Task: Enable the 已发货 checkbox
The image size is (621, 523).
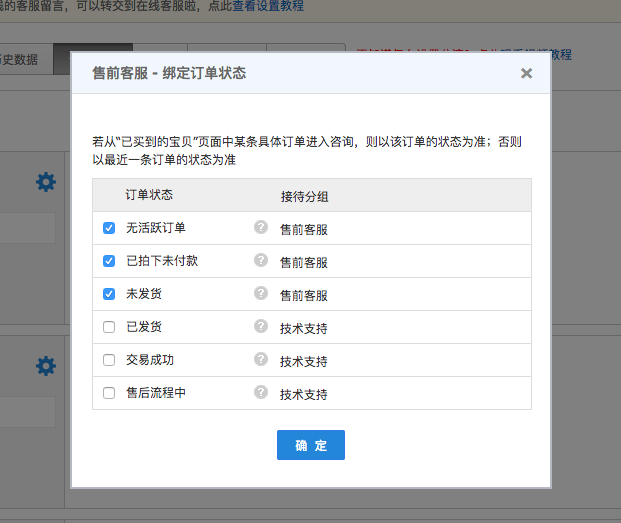Action: (109, 327)
